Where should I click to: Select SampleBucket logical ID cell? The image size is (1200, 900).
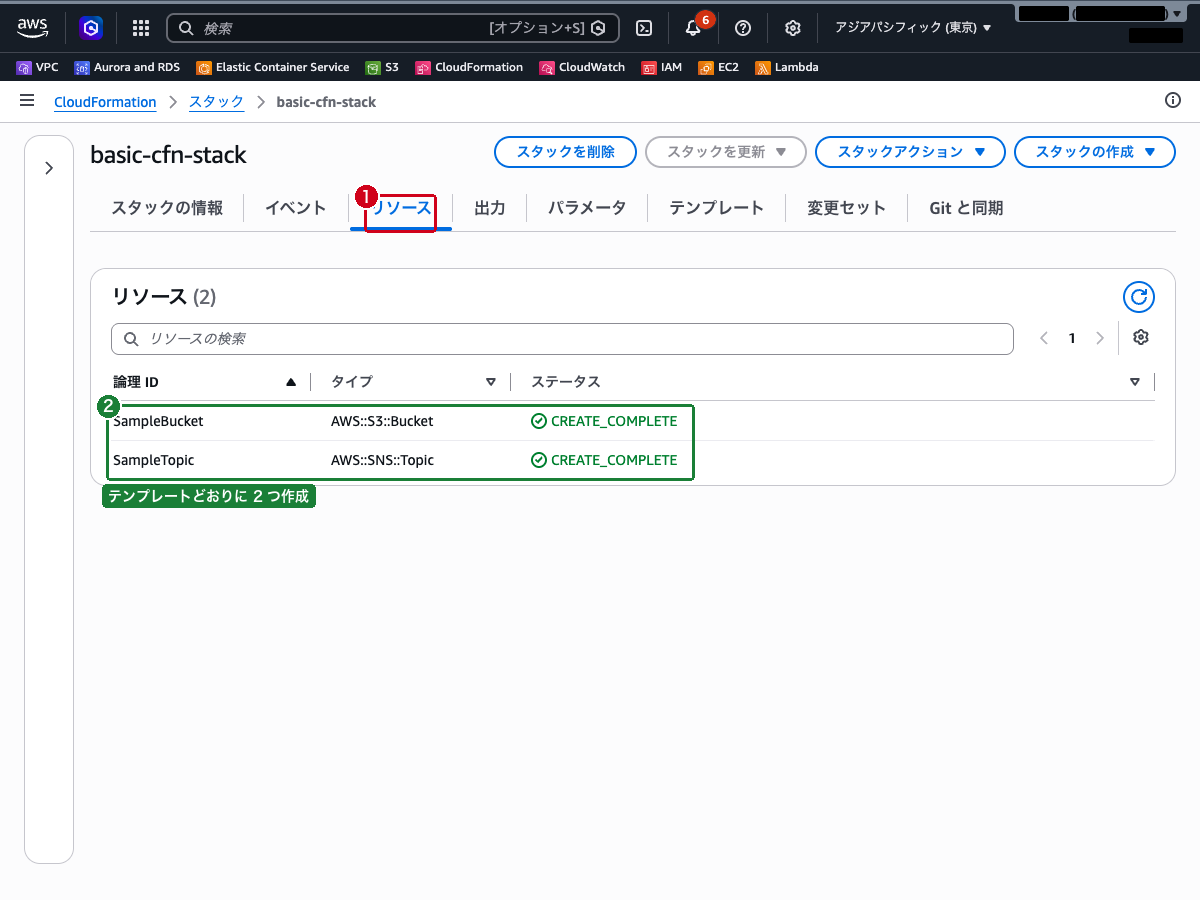[x=158, y=421]
